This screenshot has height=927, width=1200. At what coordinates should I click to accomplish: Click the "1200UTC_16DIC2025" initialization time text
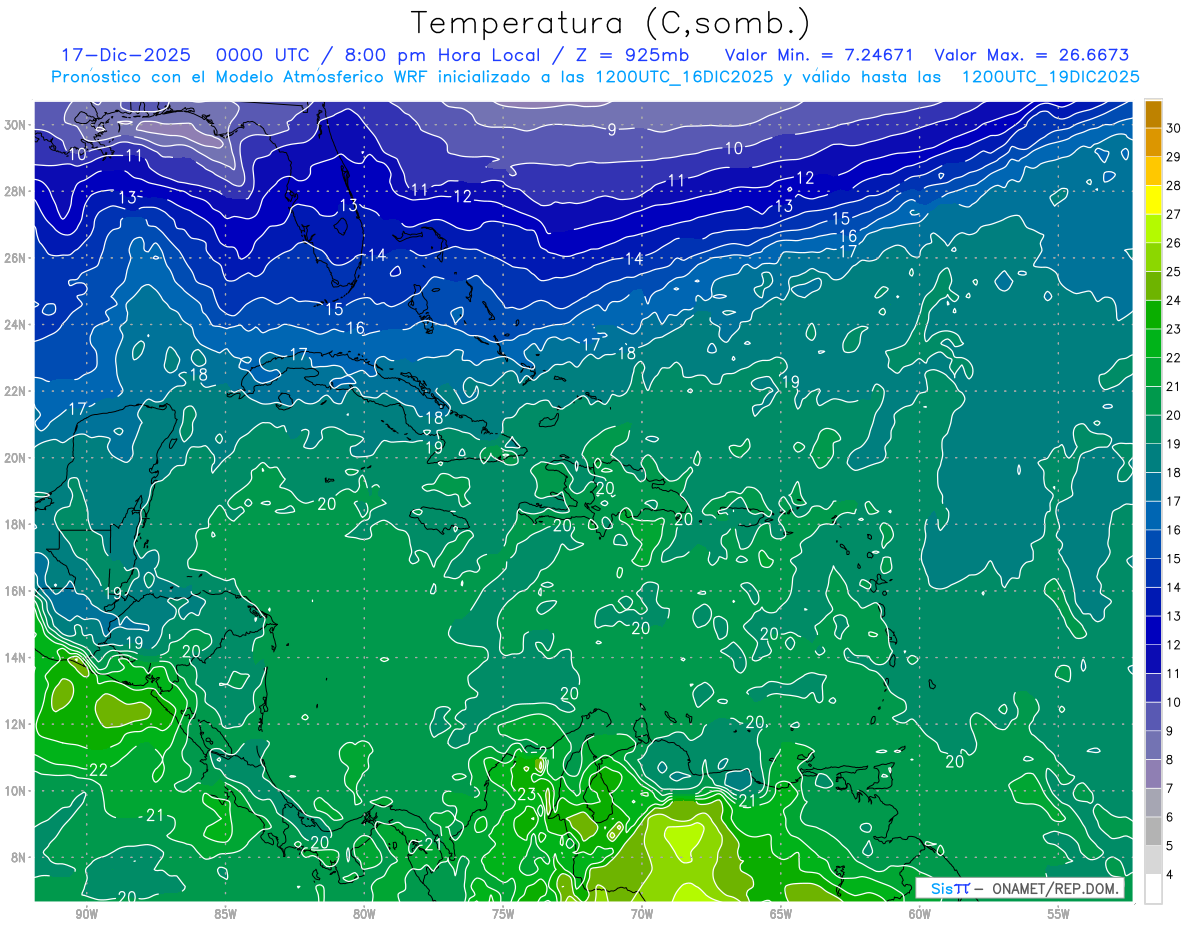[x=684, y=77]
